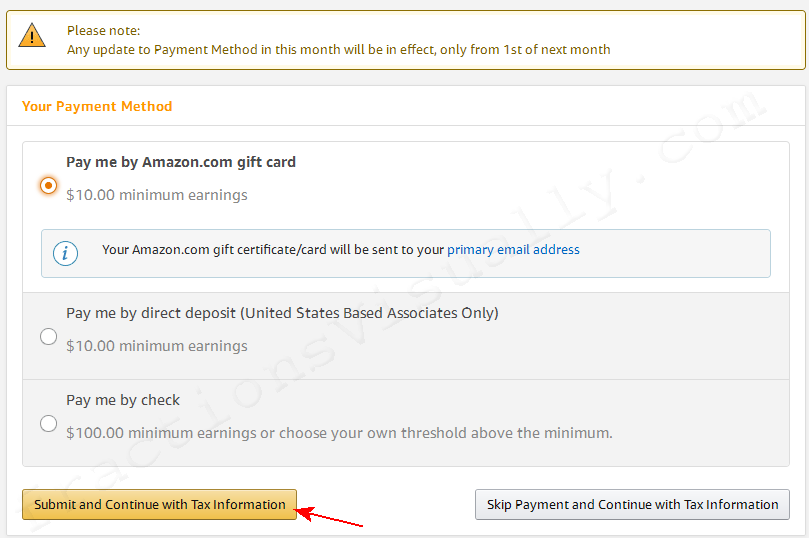Click the yellow warning triangle icon
This screenshot has height=538, width=809.
click(32, 35)
